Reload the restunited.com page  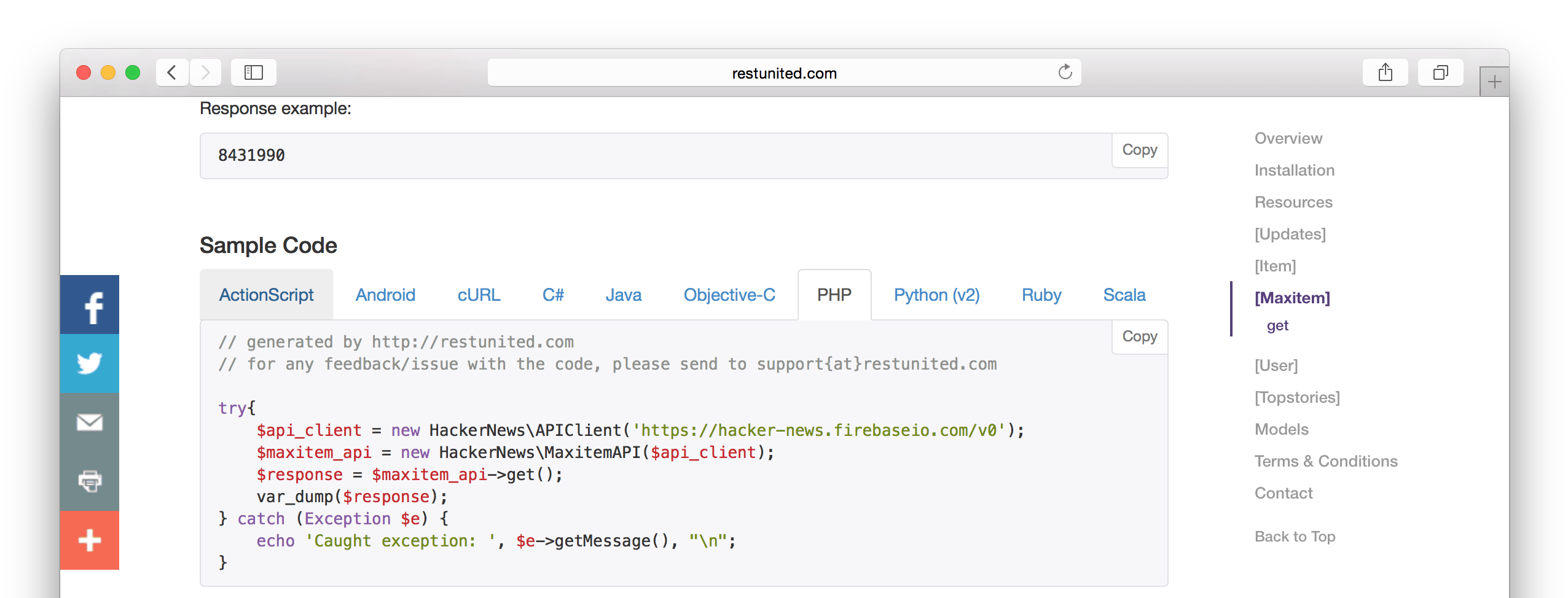pyautogui.click(x=1065, y=72)
